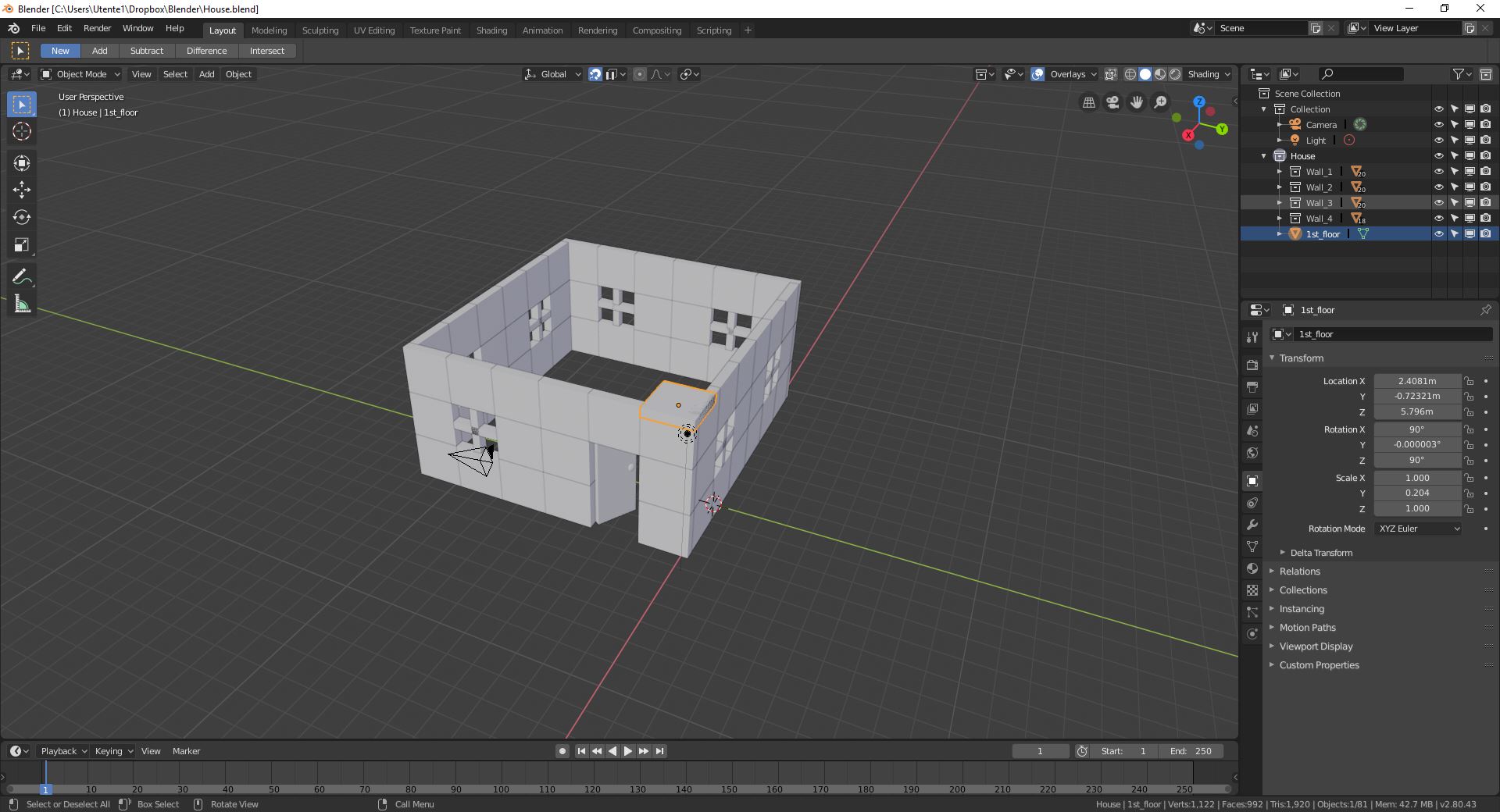Open the Modifier Properties wrench tab
This screenshot has height=812, width=1500.
coord(1252,525)
